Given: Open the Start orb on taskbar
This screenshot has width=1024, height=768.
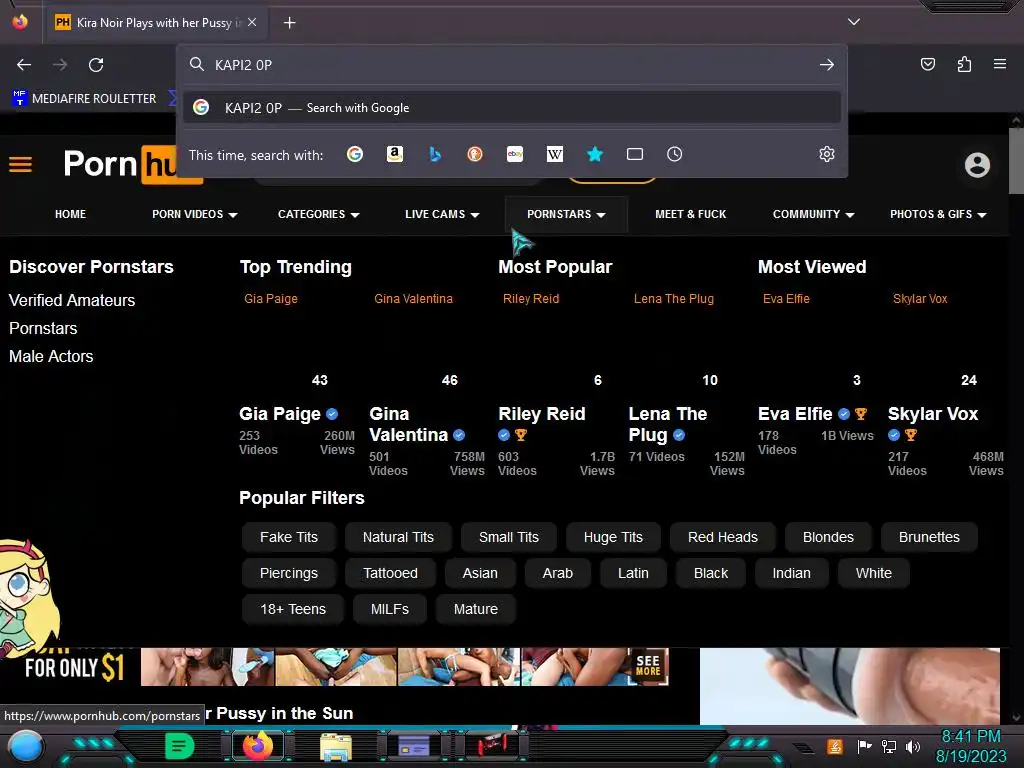Looking at the screenshot, I should coord(25,746).
